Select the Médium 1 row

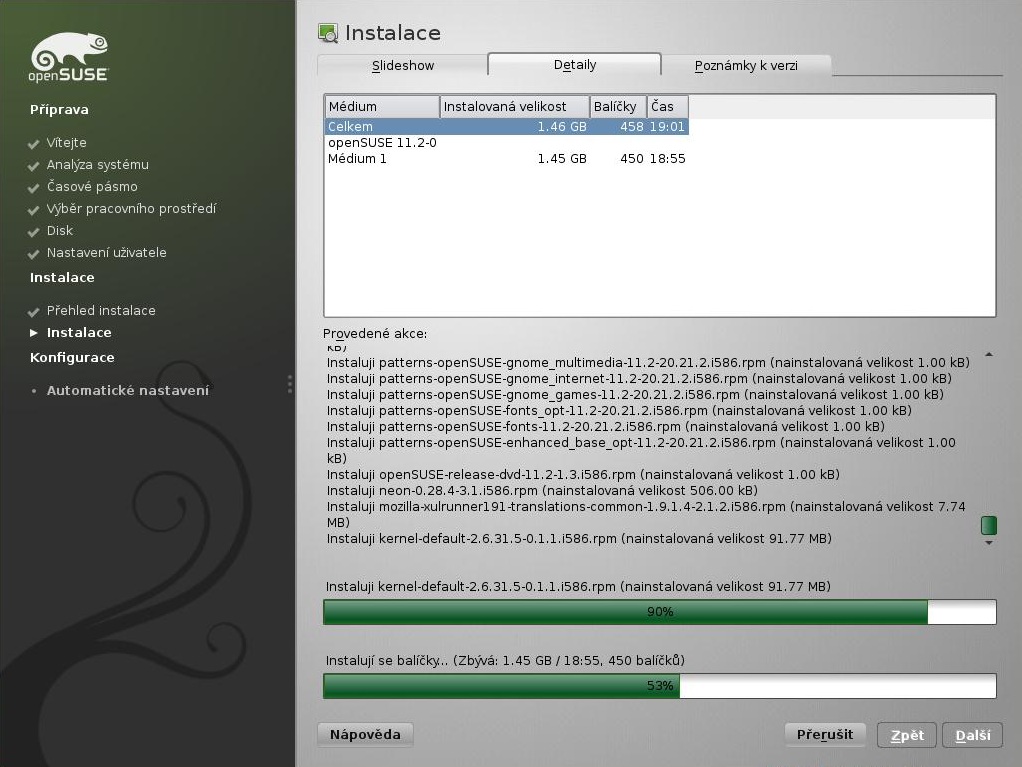pyautogui.click(x=506, y=158)
